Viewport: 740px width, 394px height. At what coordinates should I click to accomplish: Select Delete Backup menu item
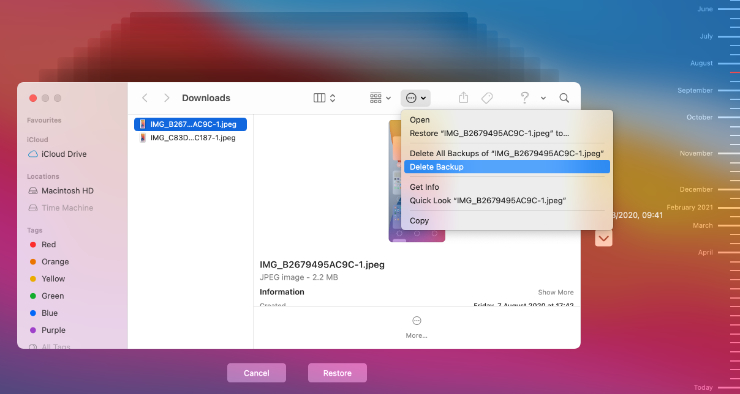point(507,167)
